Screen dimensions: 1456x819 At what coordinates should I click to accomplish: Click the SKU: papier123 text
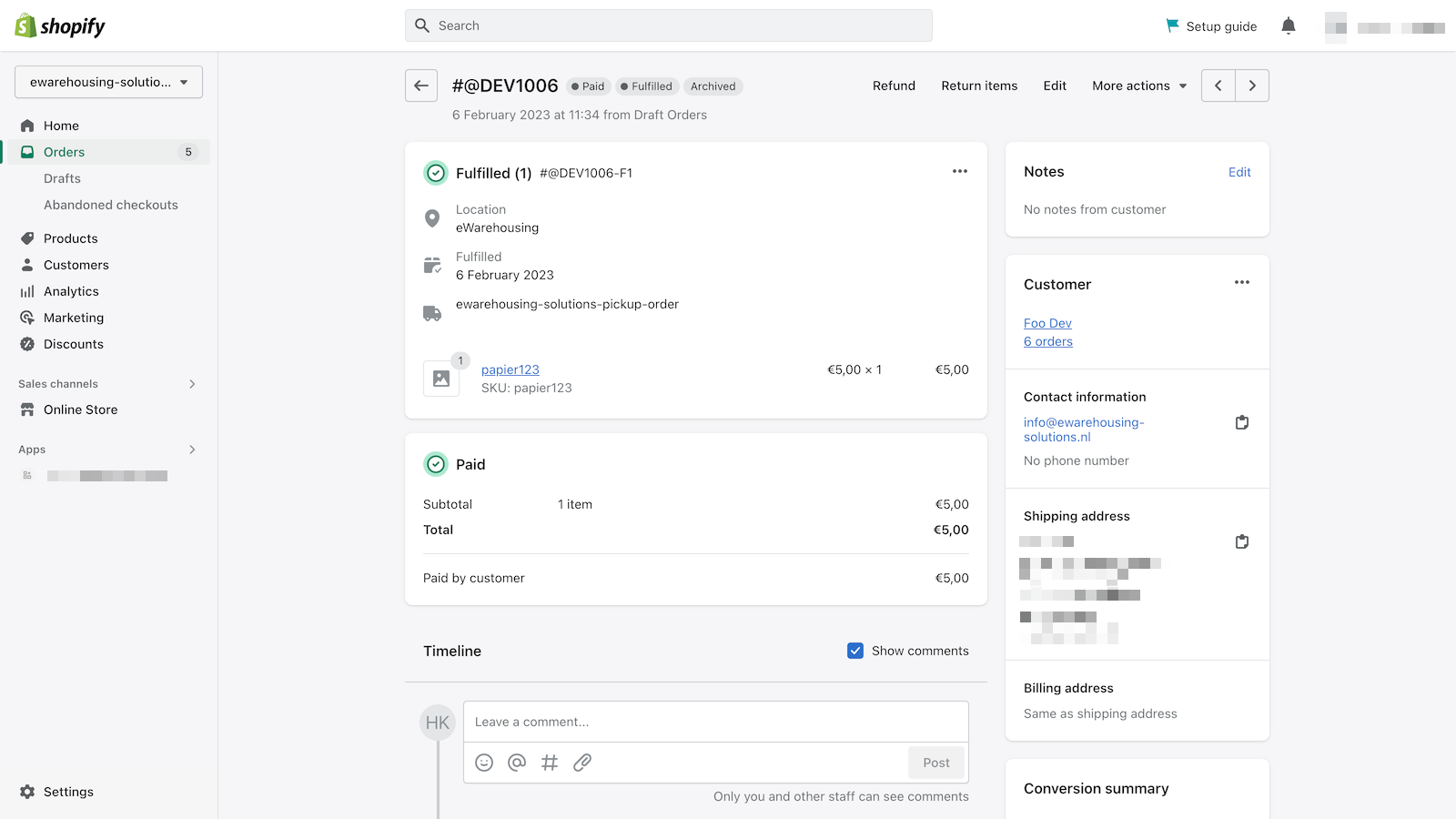coord(527,388)
